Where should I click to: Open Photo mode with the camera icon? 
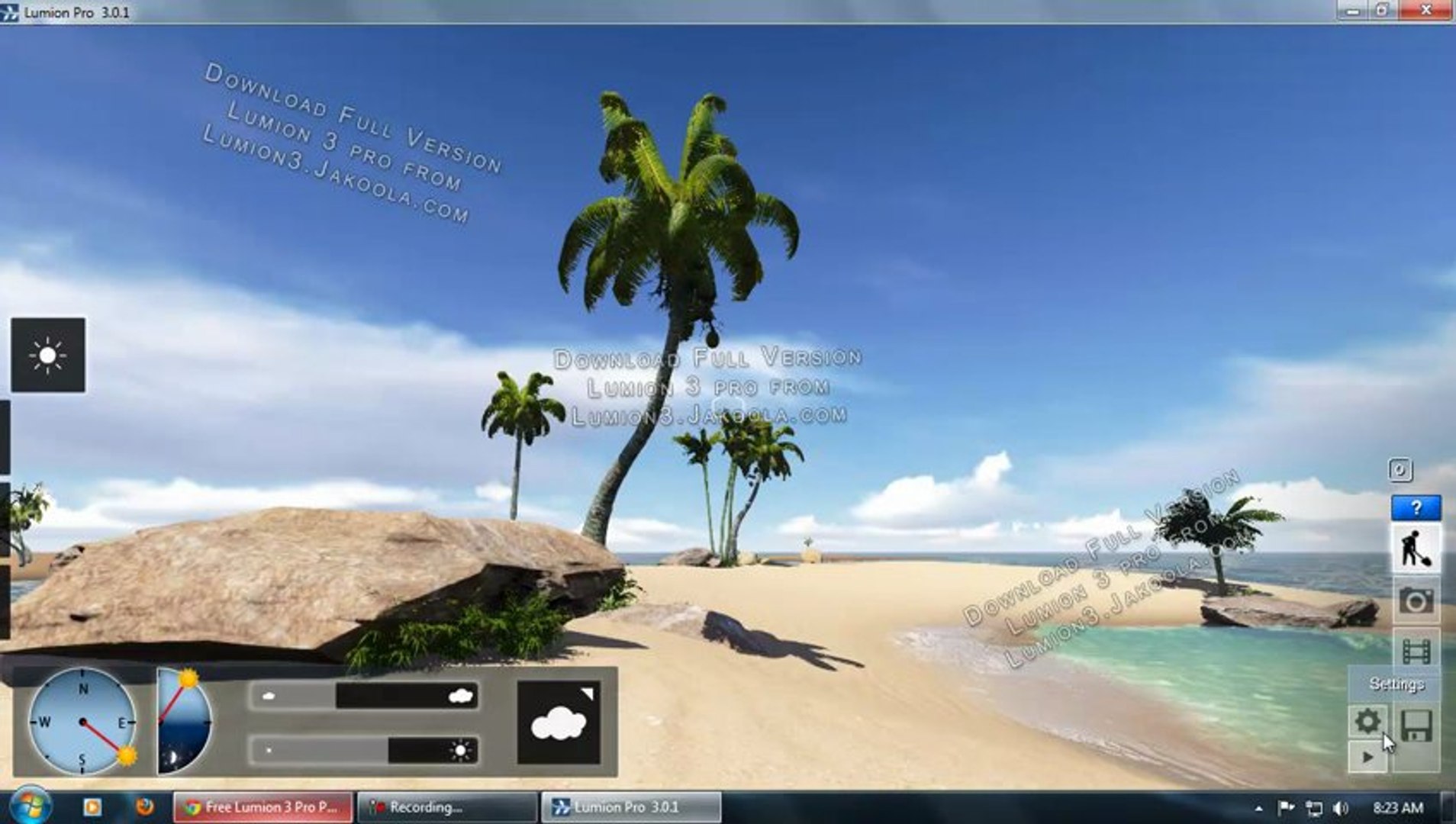point(1416,601)
